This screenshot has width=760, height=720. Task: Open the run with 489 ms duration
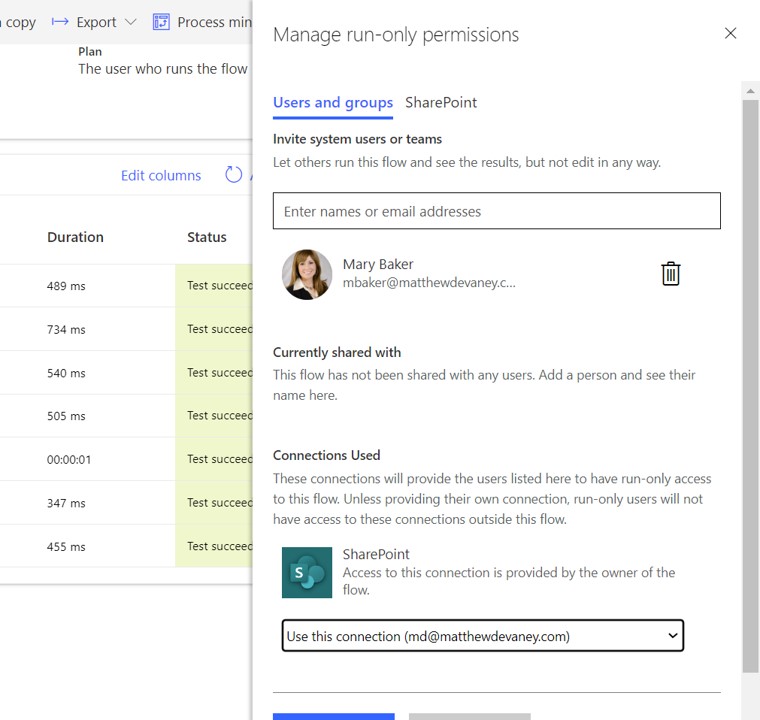[x=66, y=286]
